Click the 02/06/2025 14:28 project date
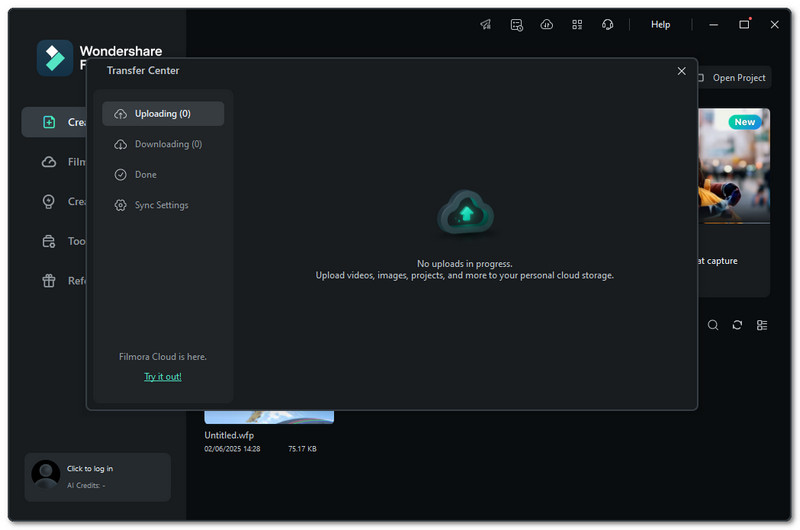This screenshot has height=530, width=800. 232,449
